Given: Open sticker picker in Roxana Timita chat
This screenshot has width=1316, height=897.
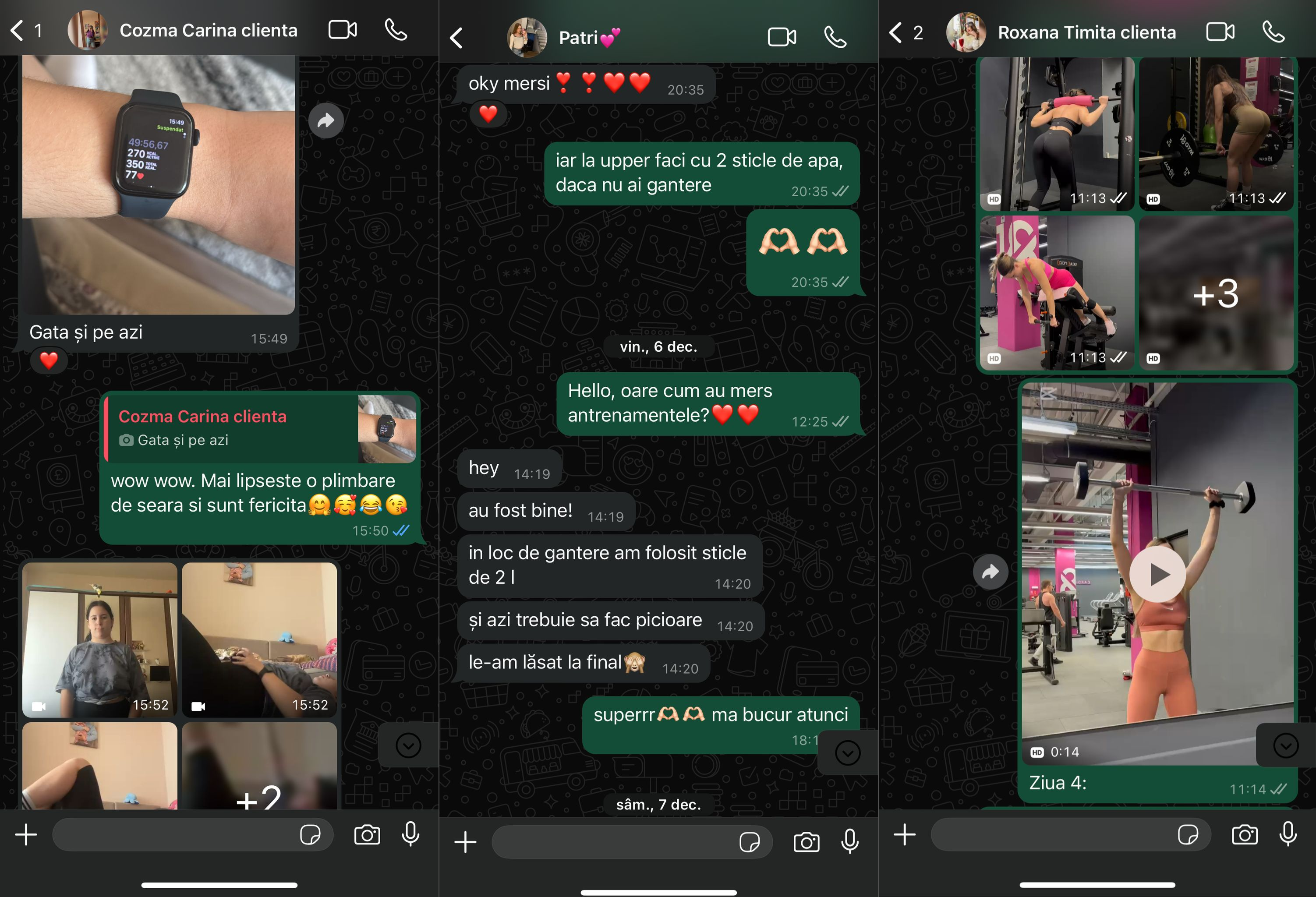Looking at the screenshot, I should (x=1188, y=835).
